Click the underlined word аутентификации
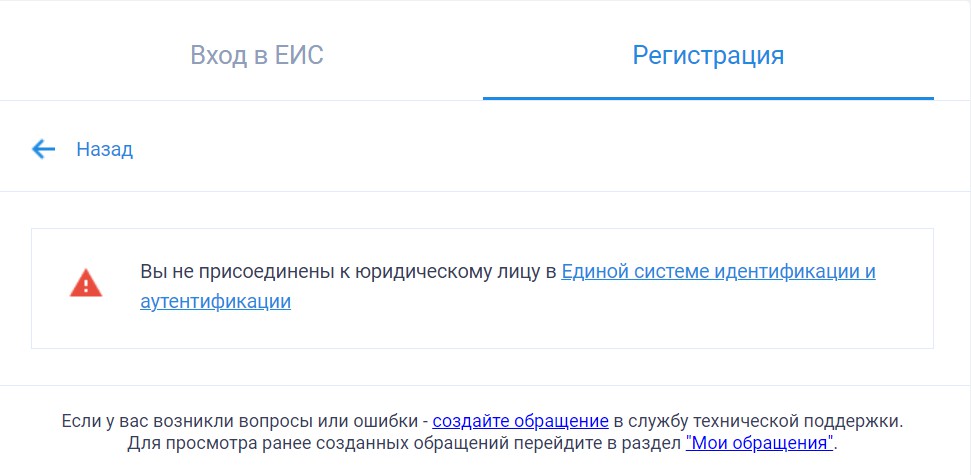Screen dimensions: 971x475 (x=216, y=302)
